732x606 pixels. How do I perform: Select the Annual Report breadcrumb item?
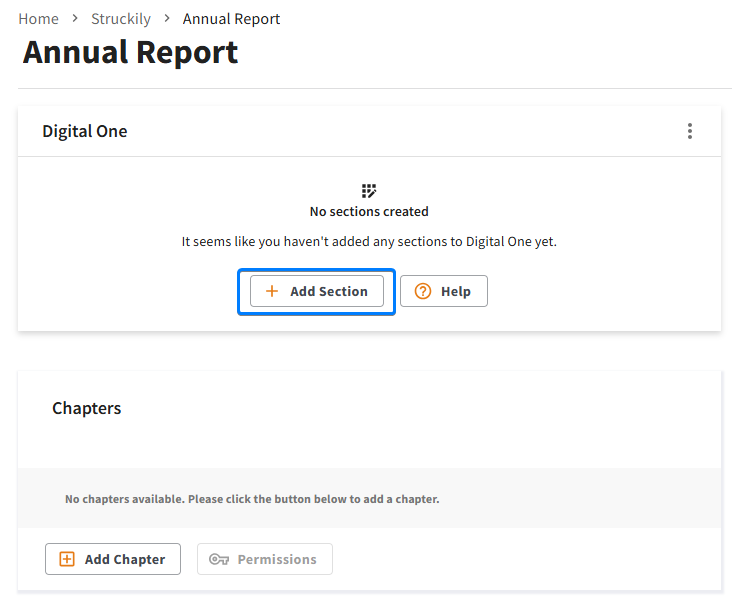[x=231, y=19]
